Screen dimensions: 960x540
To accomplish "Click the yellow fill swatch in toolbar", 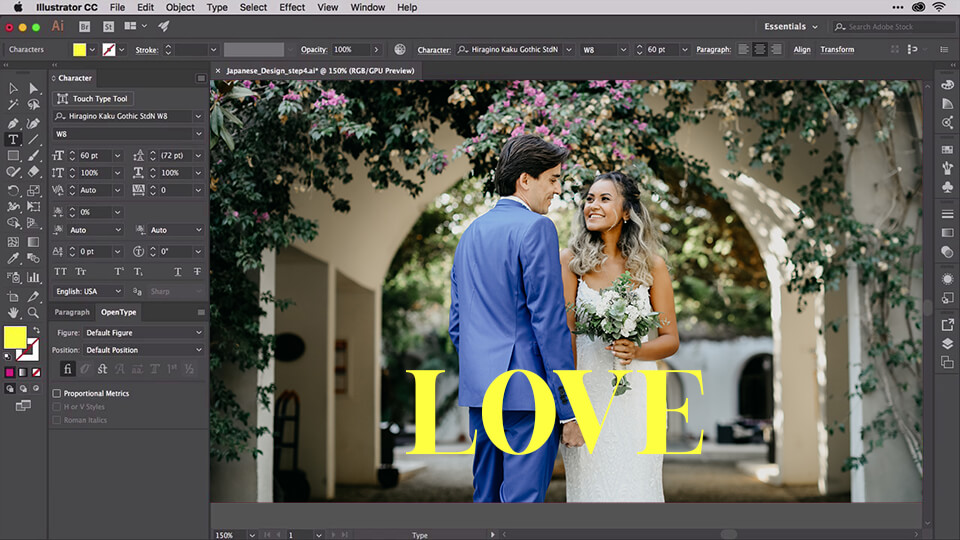I will [15, 337].
